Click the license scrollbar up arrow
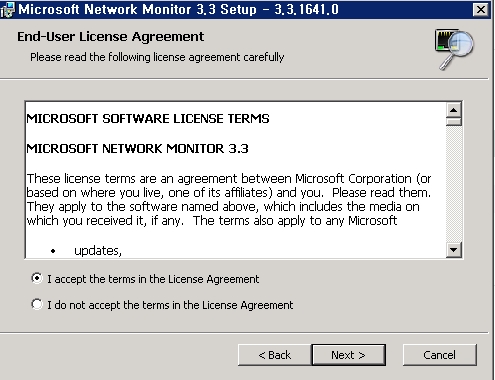 point(453,110)
